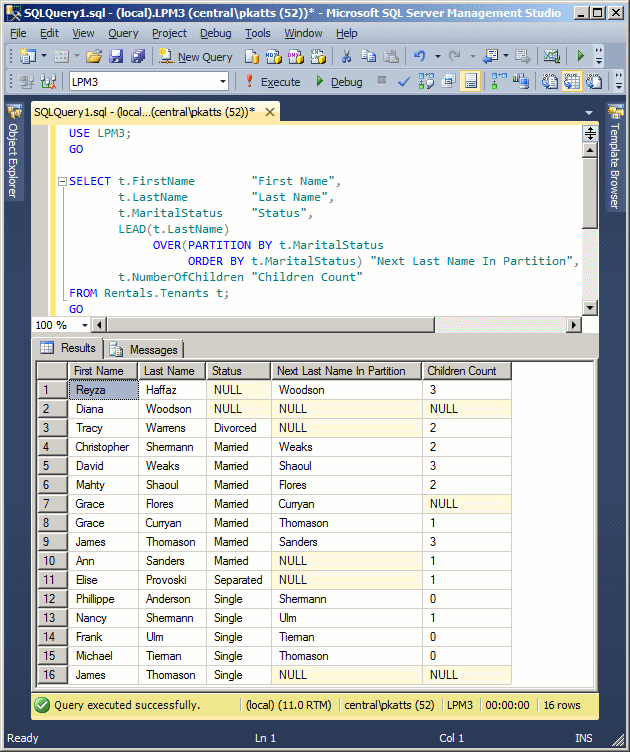Open the File menu
This screenshot has height=752, width=630.
[x=18, y=33]
